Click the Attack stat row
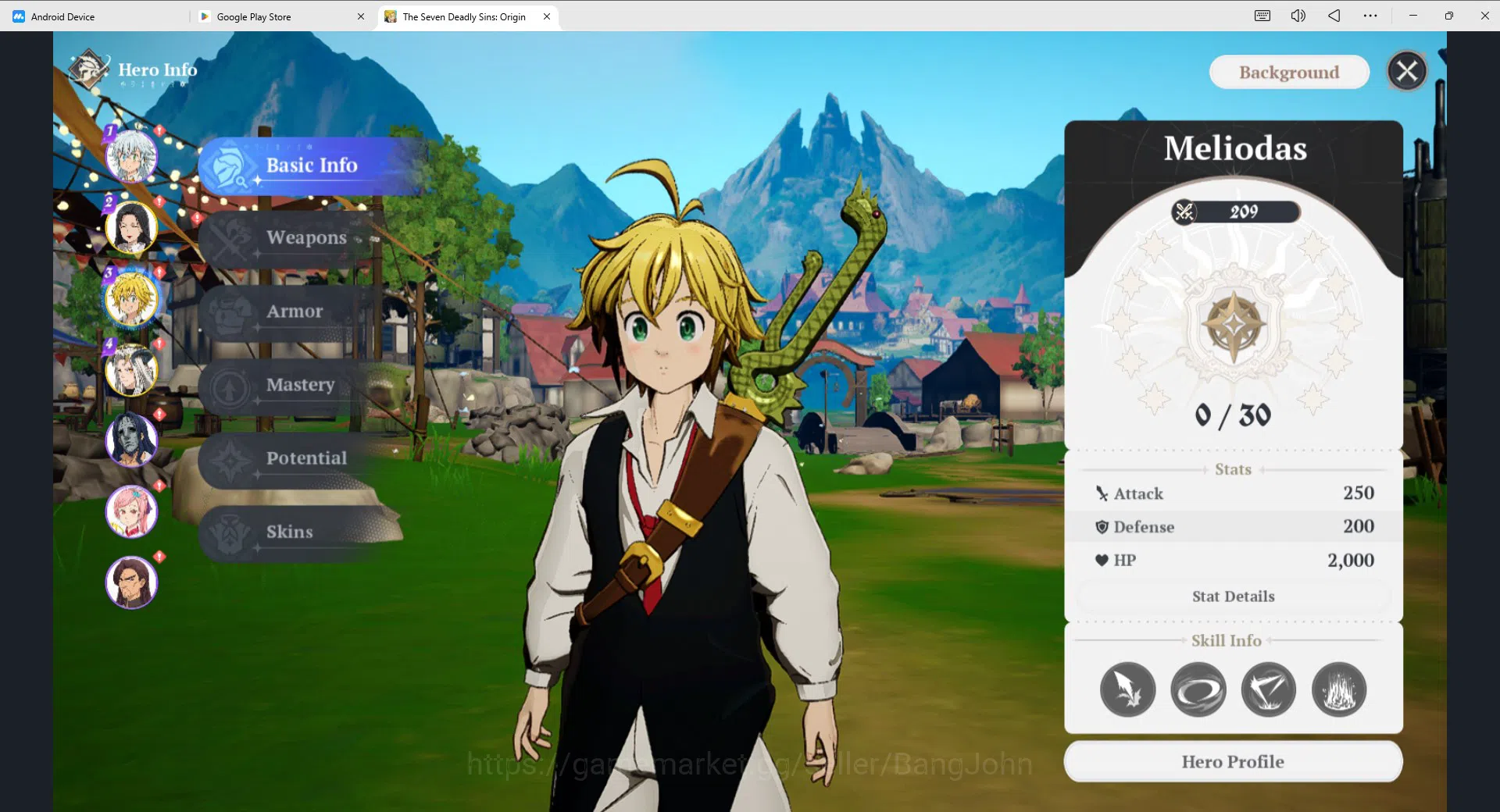 point(1233,493)
